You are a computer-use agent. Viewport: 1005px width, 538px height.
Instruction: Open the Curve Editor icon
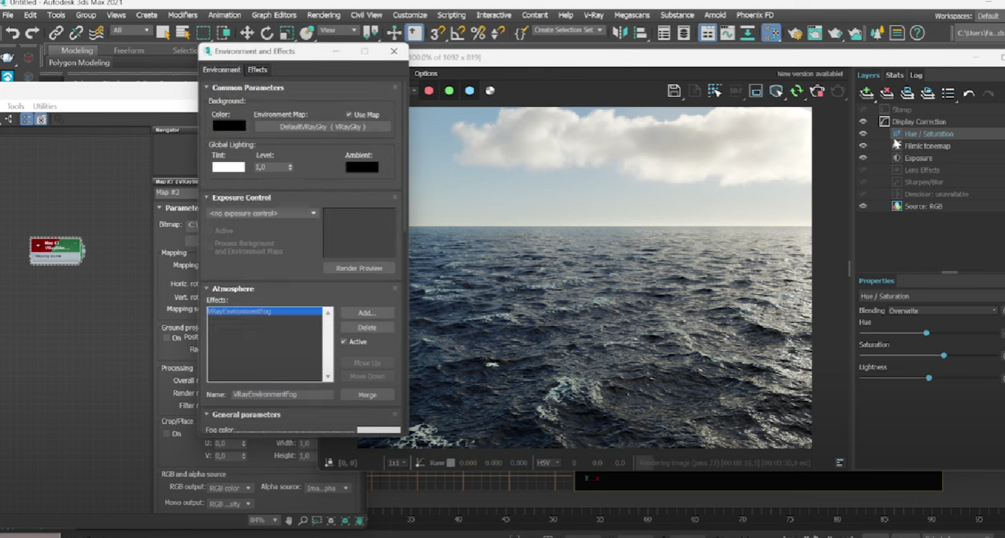[x=727, y=32]
